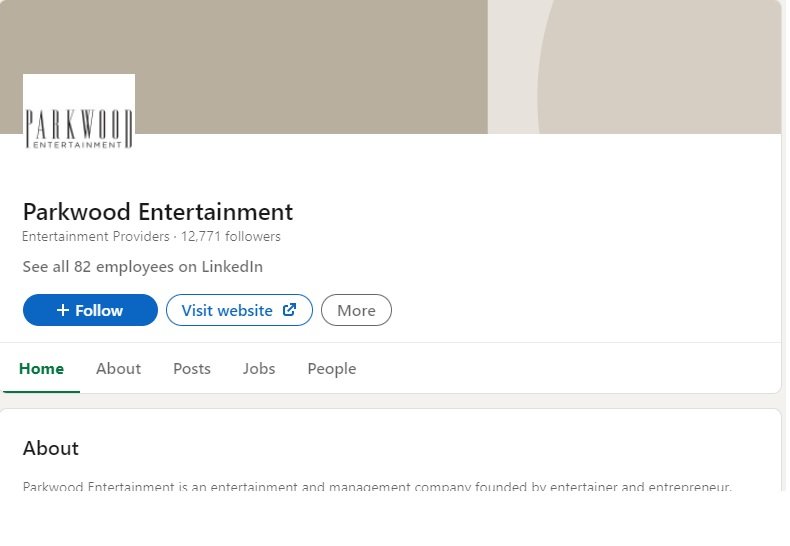View the People tab
This screenshot has width=790, height=546.
(x=332, y=369)
